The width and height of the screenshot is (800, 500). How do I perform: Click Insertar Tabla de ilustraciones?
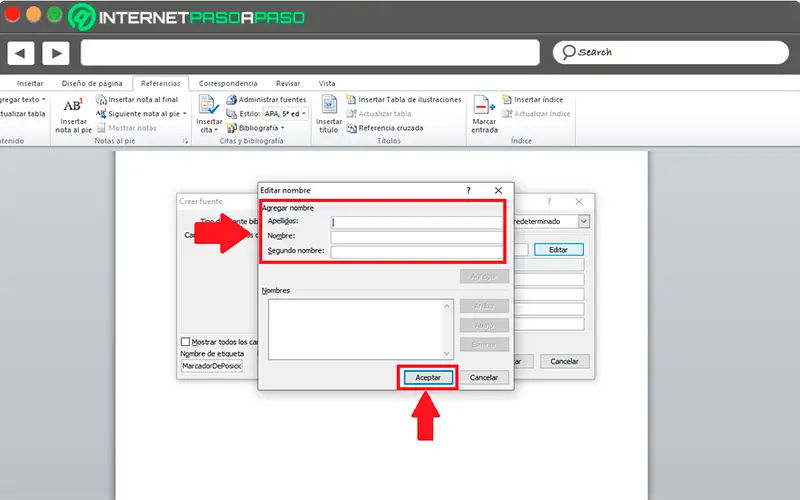pyautogui.click(x=404, y=99)
